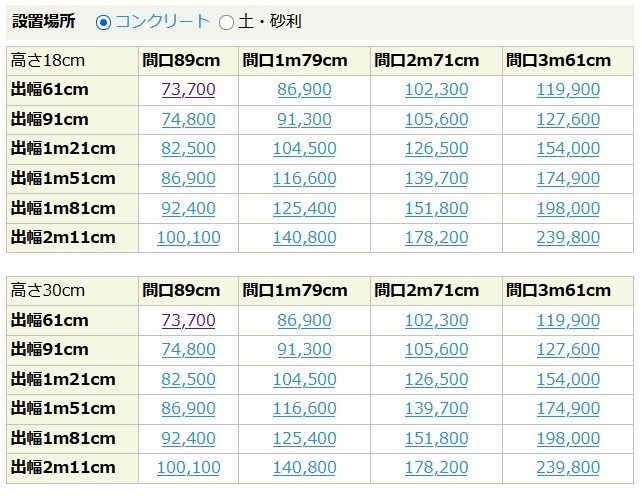
Task: Click 174,900 price in 高さ30cm table
Action: 568,408
